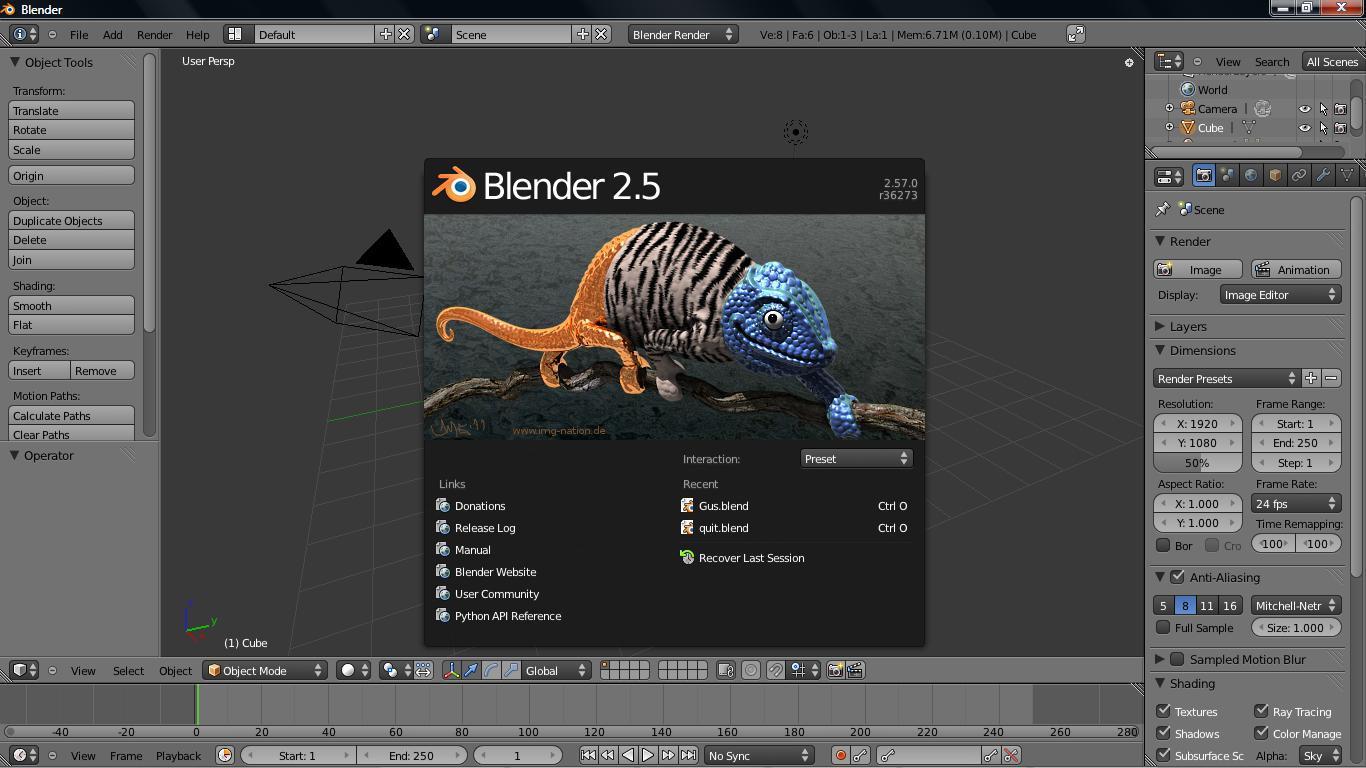The width and height of the screenshot is (1366, 768).
Task: Enable the snap magnet in the 3D view header
Action: pos(775,670)
